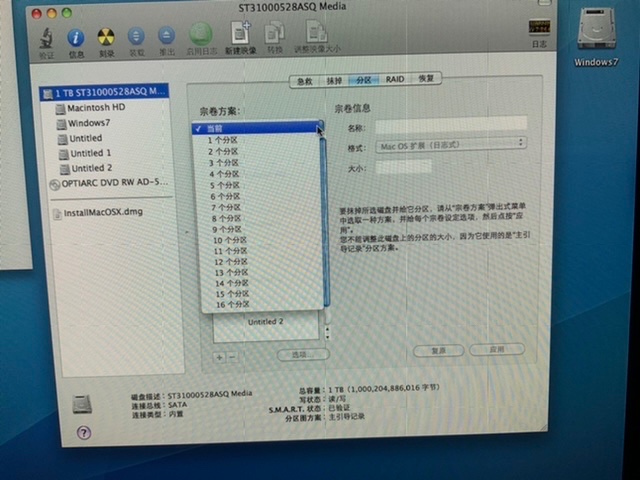Select Untitled 1 volume in sidebar
Image resolution: width=640 pixels, height=480 pixels.
[x=85, y=153]
